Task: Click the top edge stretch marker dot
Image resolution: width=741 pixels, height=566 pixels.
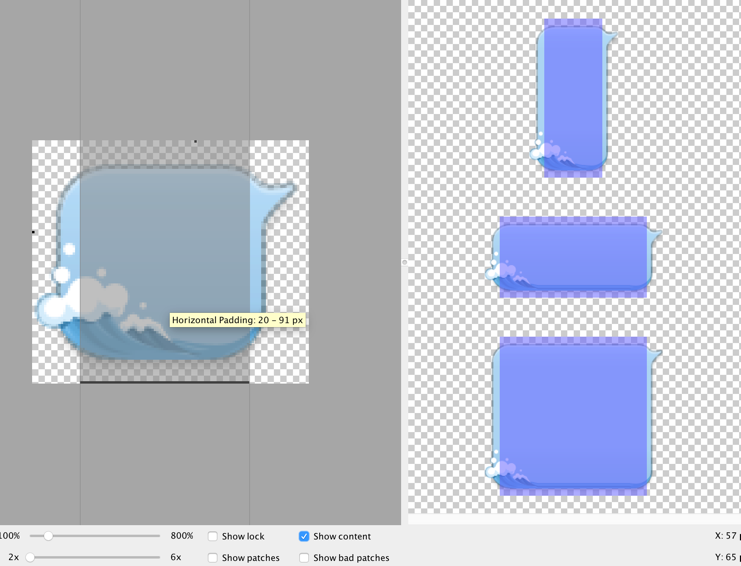Action: click(195, 142)
